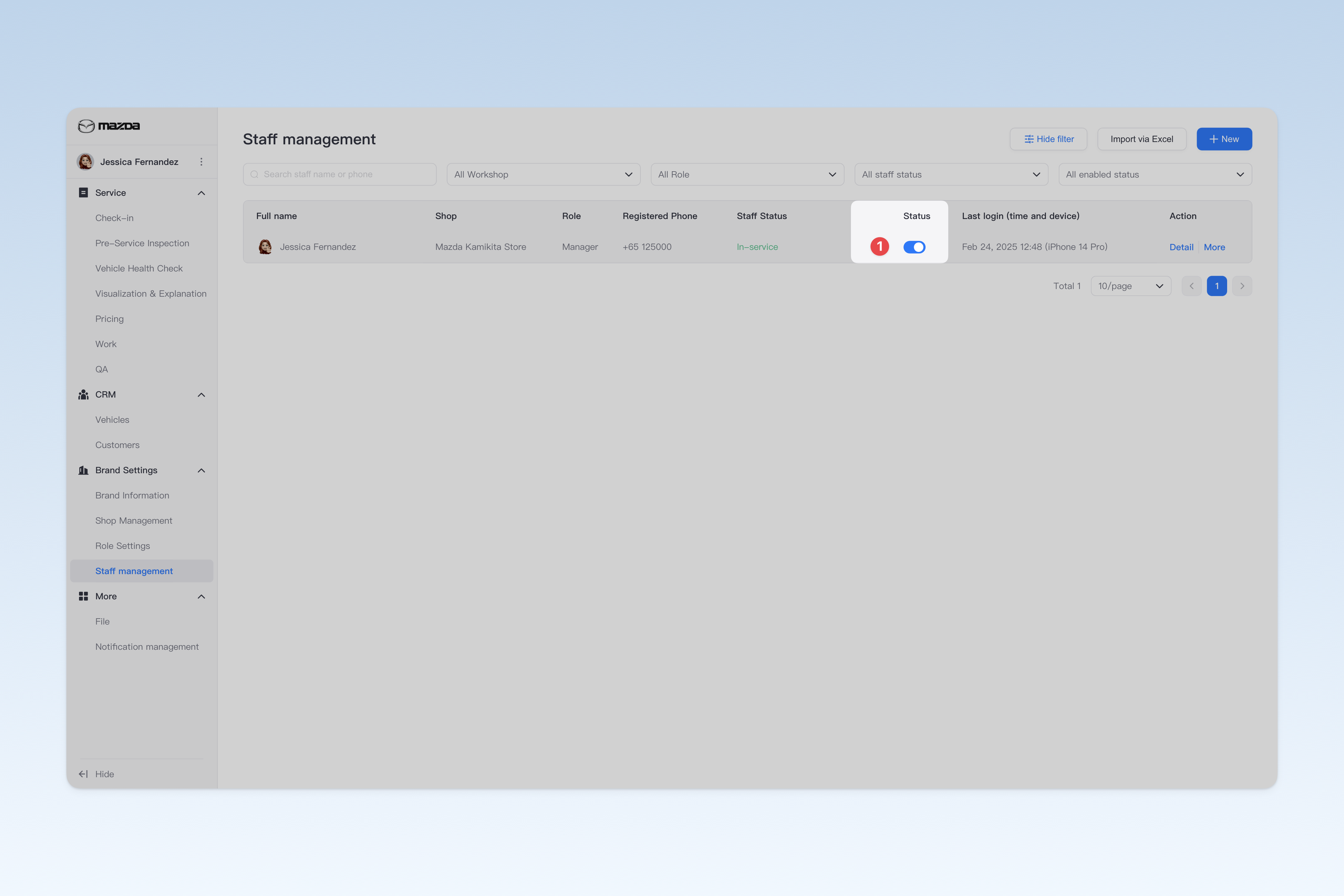This screenshot has width=1344, height=896.
Task: Go to next page with the right arrow
Action: [1242, 286]
